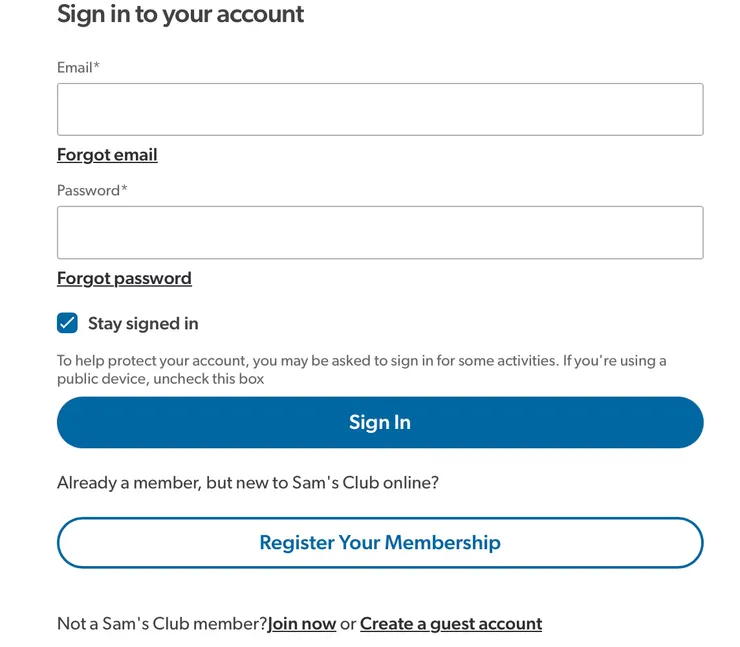
Task: Click the account protection help text
Action: (300, 361)
